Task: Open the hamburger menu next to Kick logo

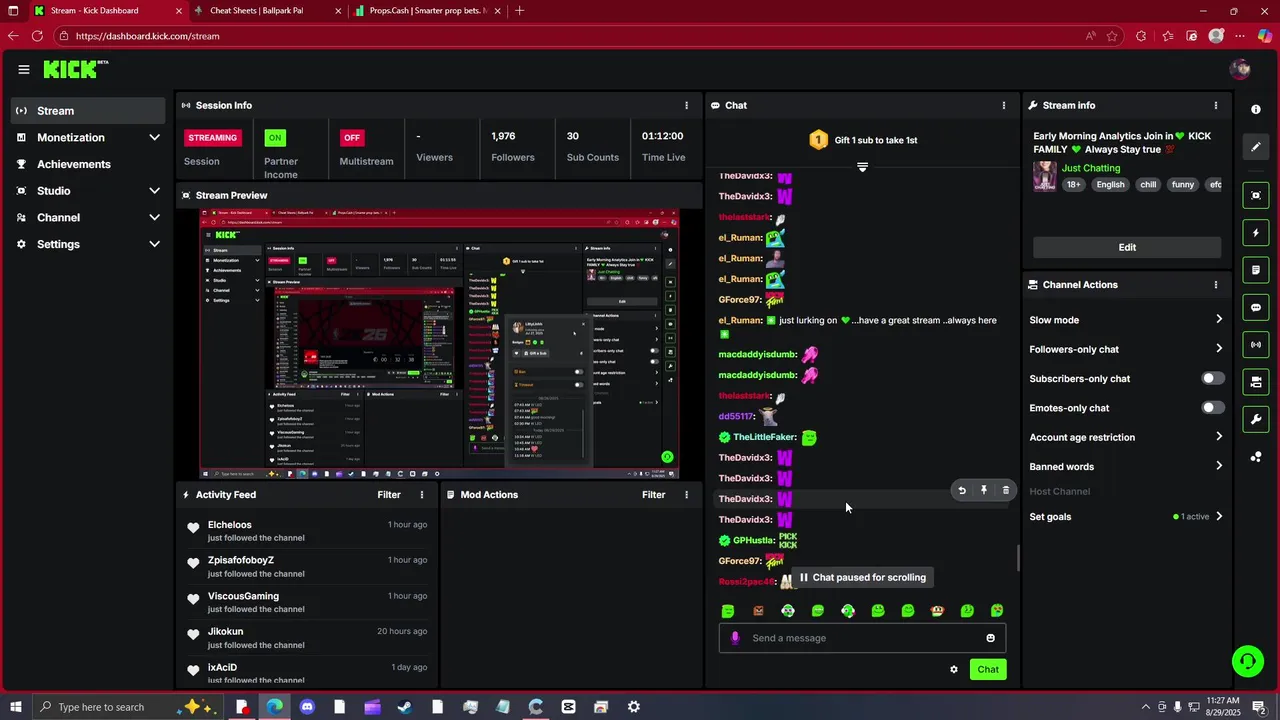Action: (24, 69)
